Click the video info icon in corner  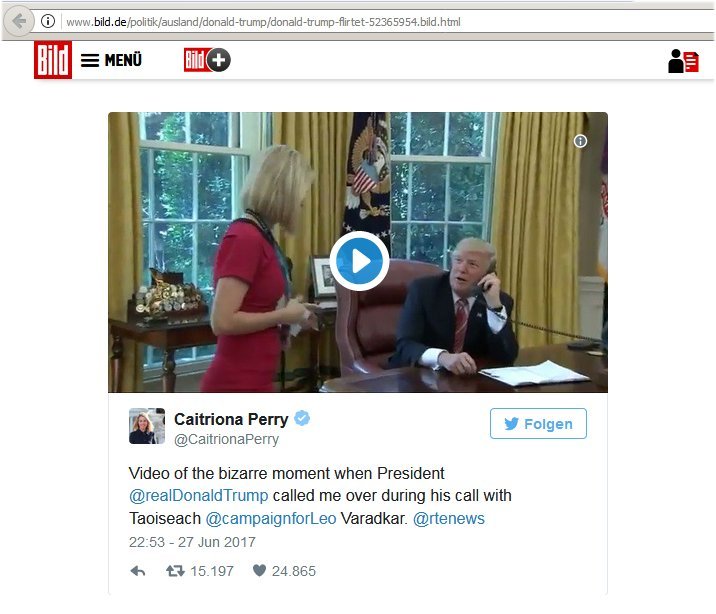(x=580, y=141)
